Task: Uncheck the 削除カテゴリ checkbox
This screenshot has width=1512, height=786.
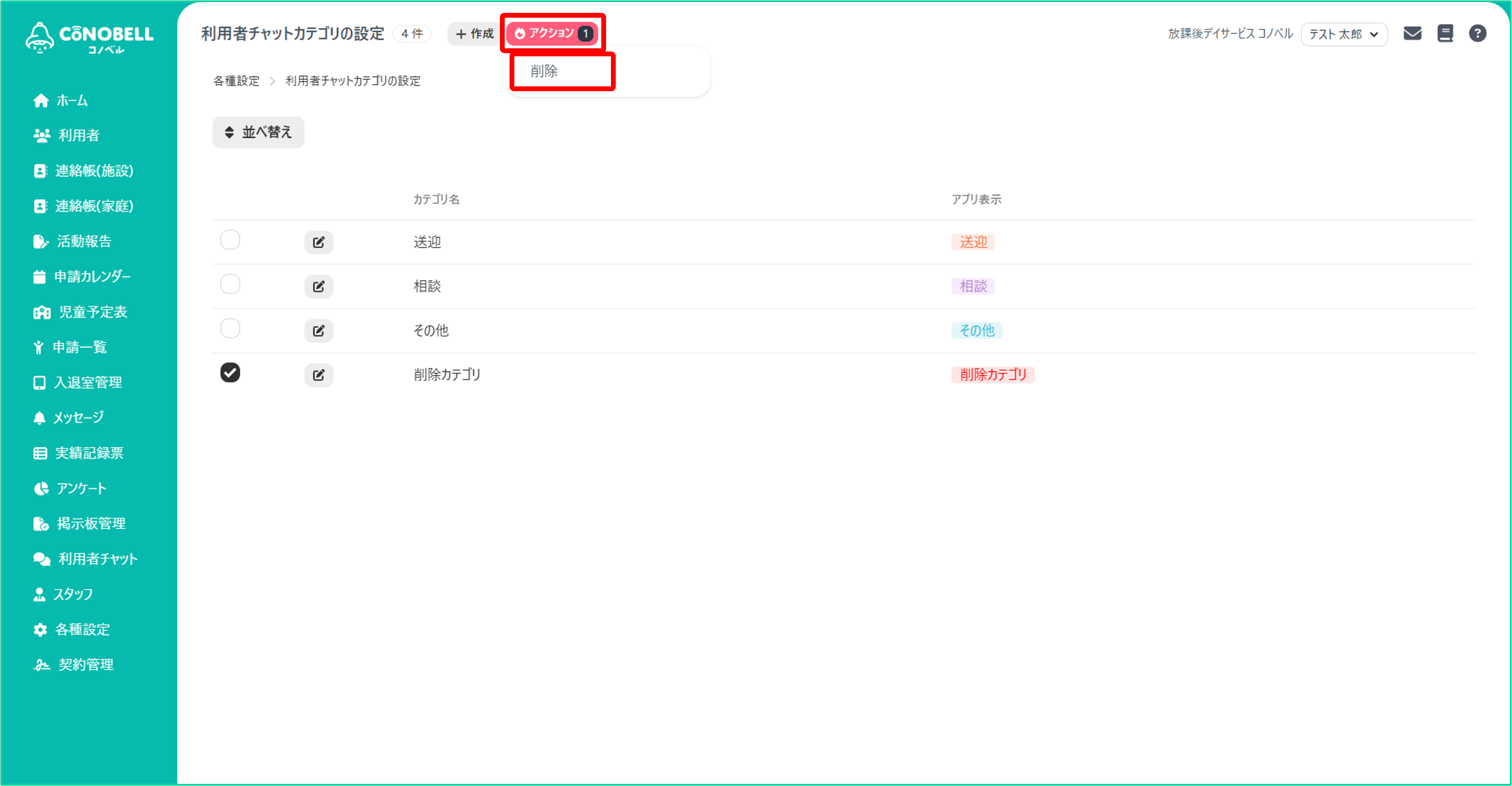Action: (x=230, y=372)
